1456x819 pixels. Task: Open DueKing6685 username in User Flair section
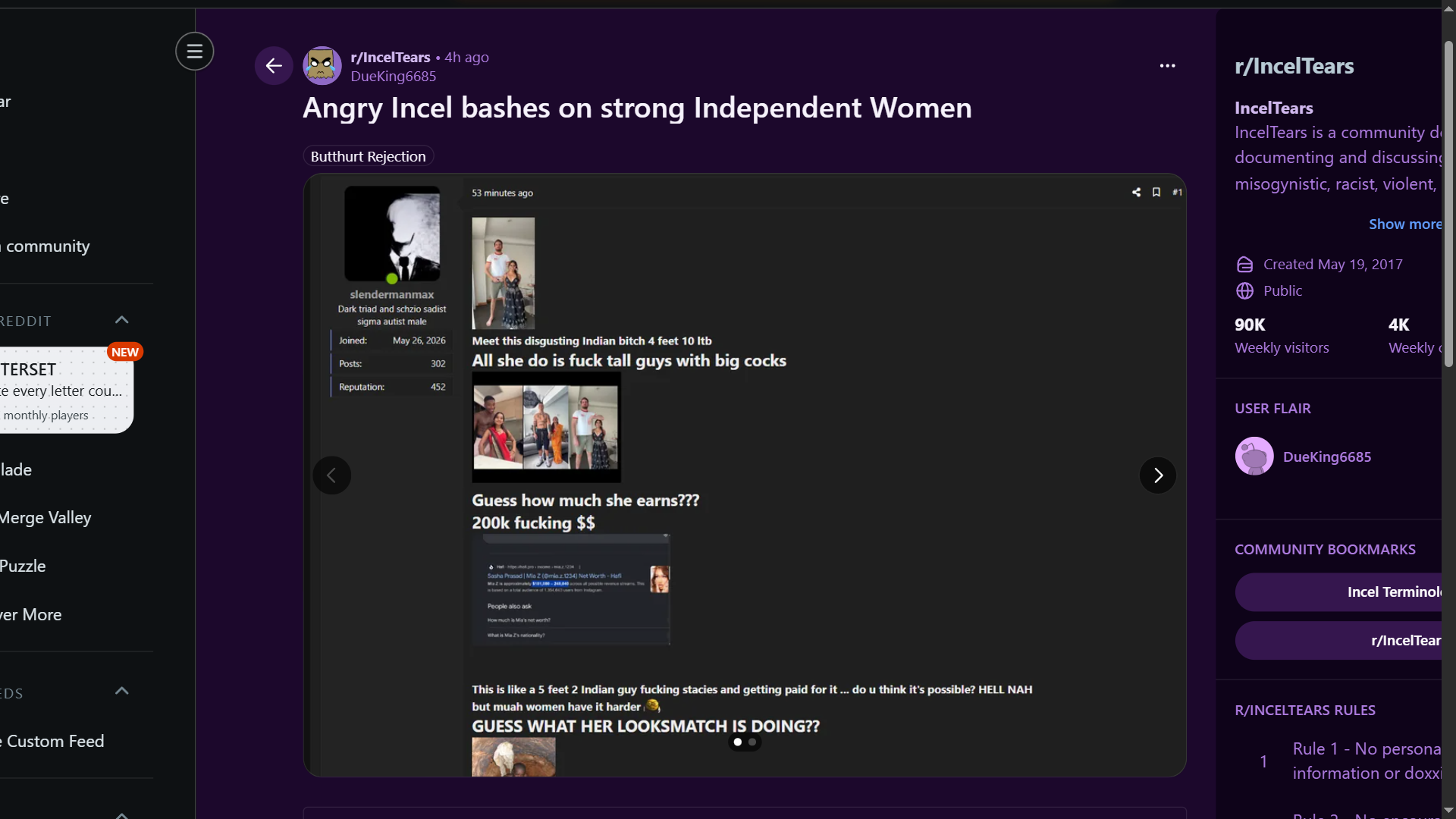[1326, 457]
